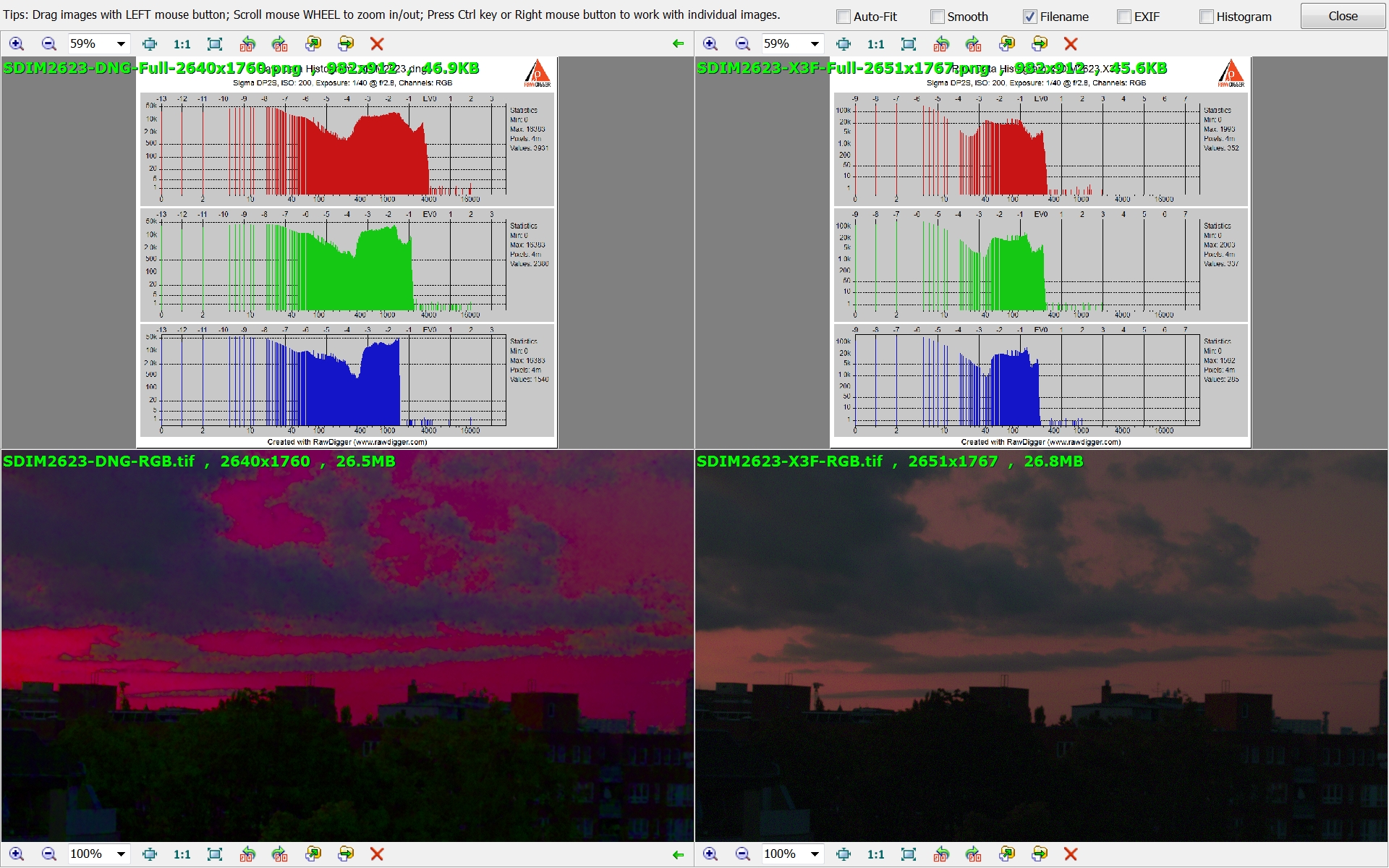
Task: Expand the 100% zoom dropdown in bottom-left pane
Action: [121, 854]
